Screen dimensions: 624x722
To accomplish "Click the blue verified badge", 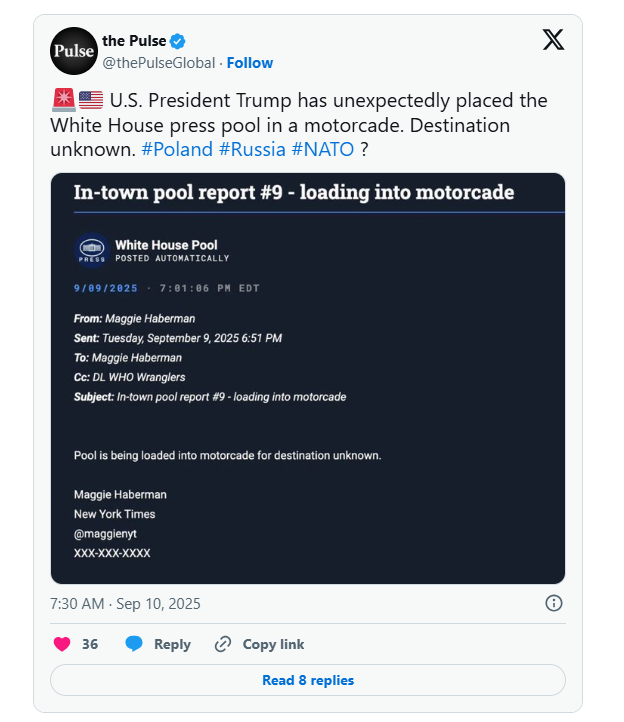I will 177,41.
